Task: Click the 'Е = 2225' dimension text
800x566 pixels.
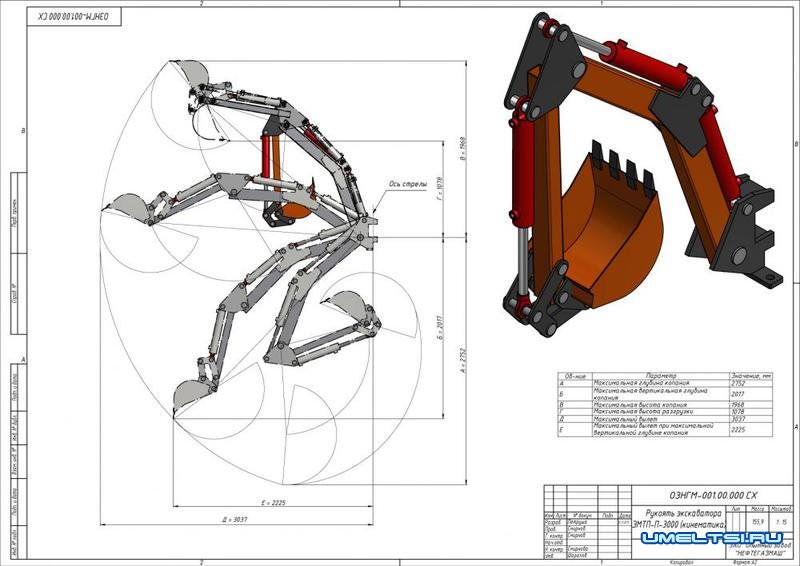Action: tap(273, 502)
